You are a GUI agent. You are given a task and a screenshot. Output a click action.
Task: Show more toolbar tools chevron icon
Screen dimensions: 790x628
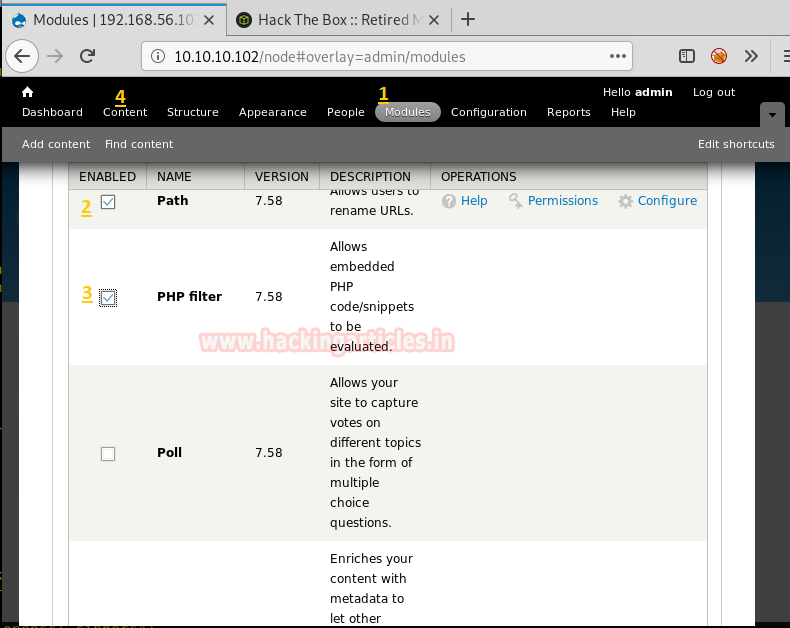tap(751, 56)
